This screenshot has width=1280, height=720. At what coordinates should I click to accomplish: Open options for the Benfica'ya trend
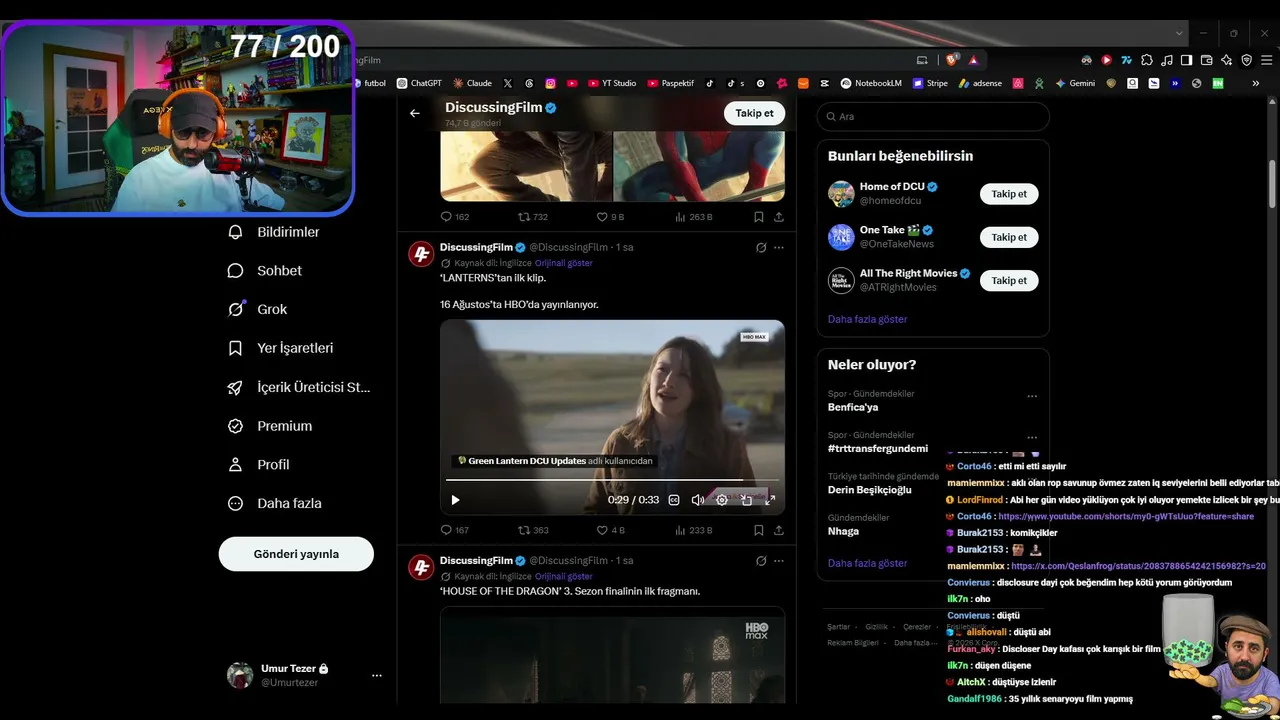1032,396
